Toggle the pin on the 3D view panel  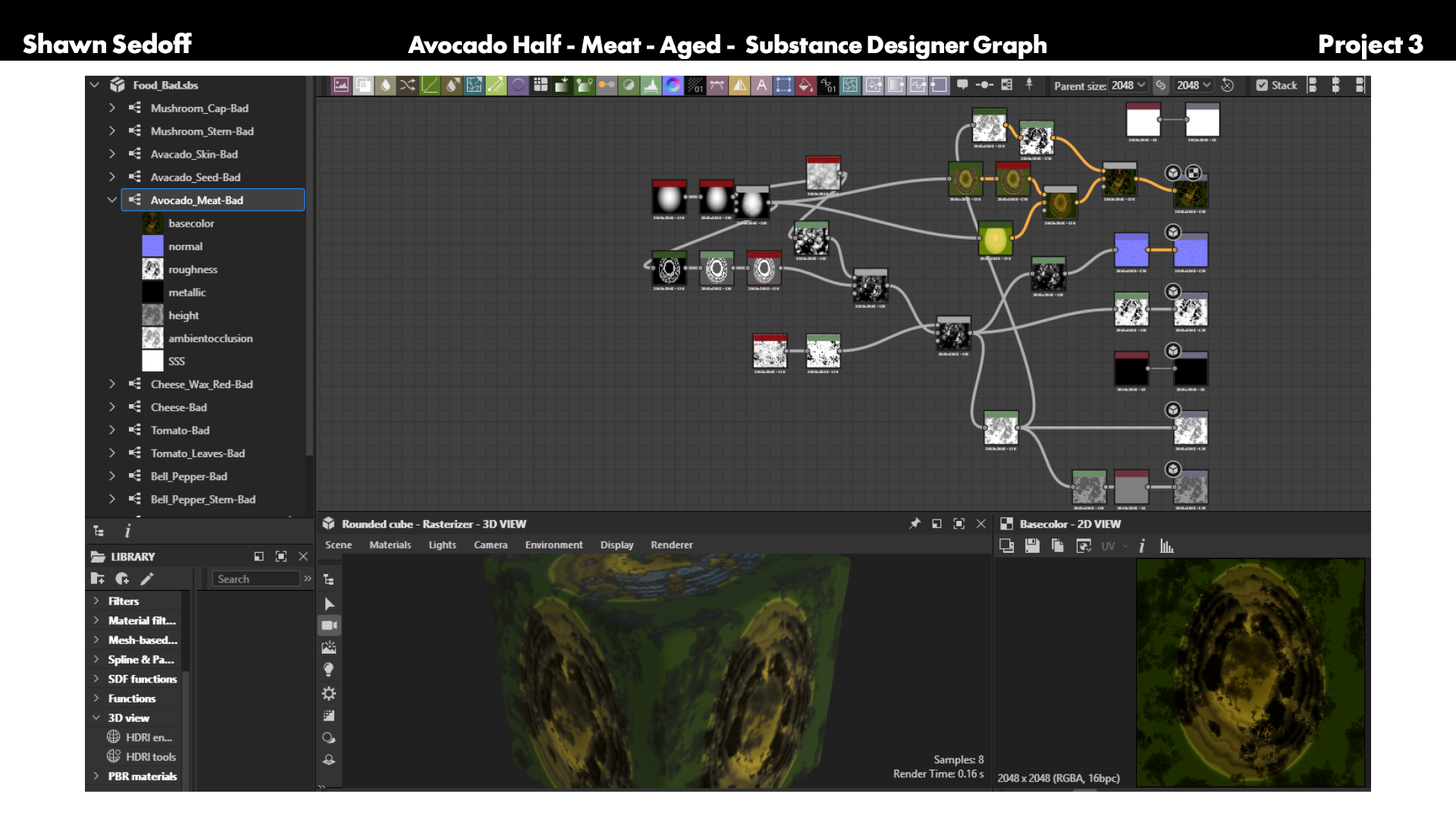[x=915, y=523]
